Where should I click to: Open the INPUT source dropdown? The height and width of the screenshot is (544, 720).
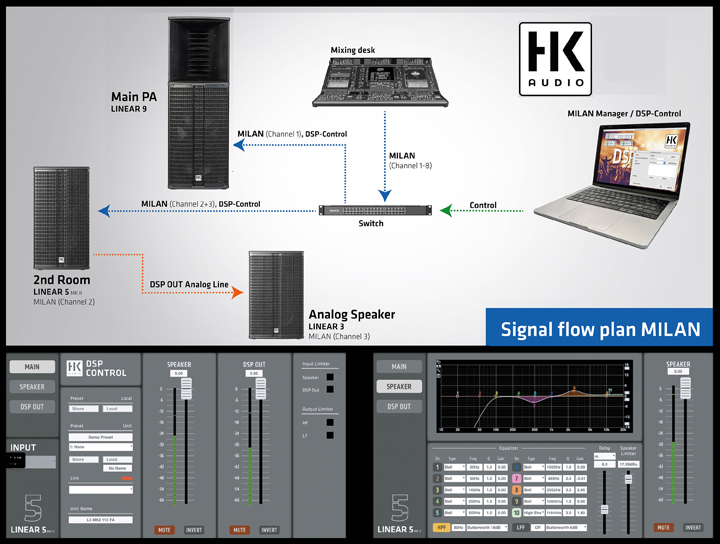(x=40, y=462)
